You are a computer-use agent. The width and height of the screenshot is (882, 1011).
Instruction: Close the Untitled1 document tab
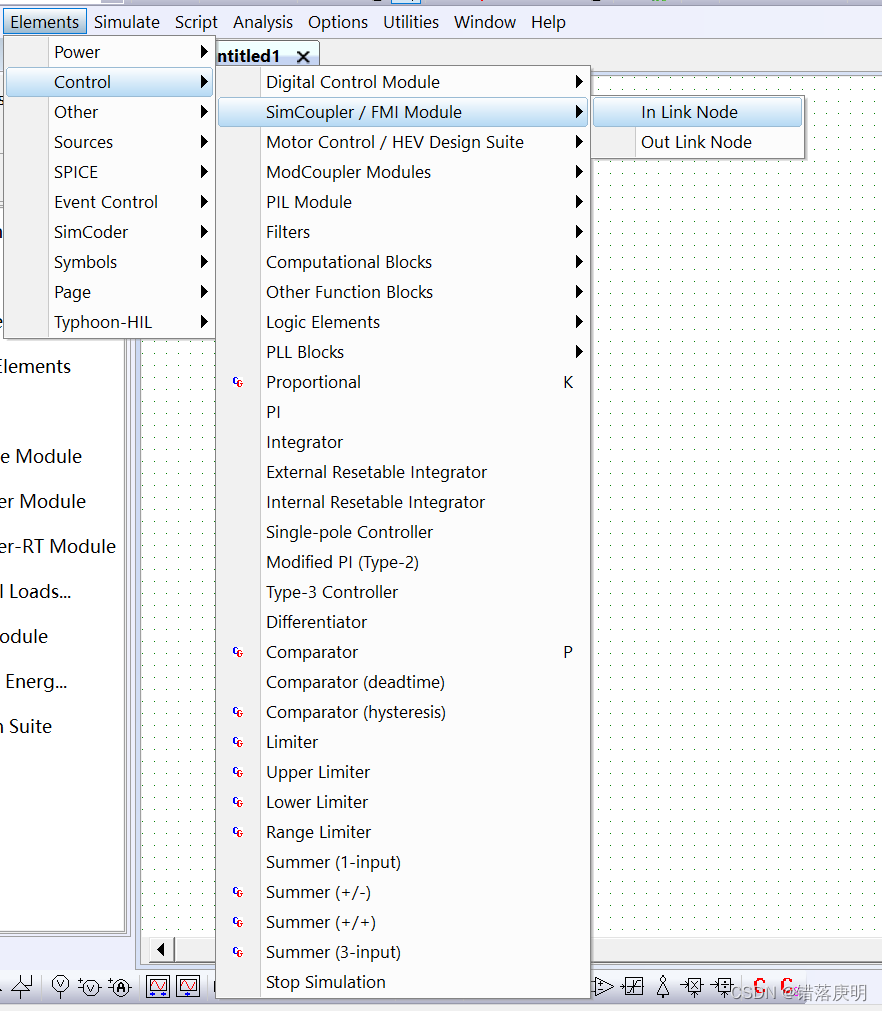(x=303, y=57)
